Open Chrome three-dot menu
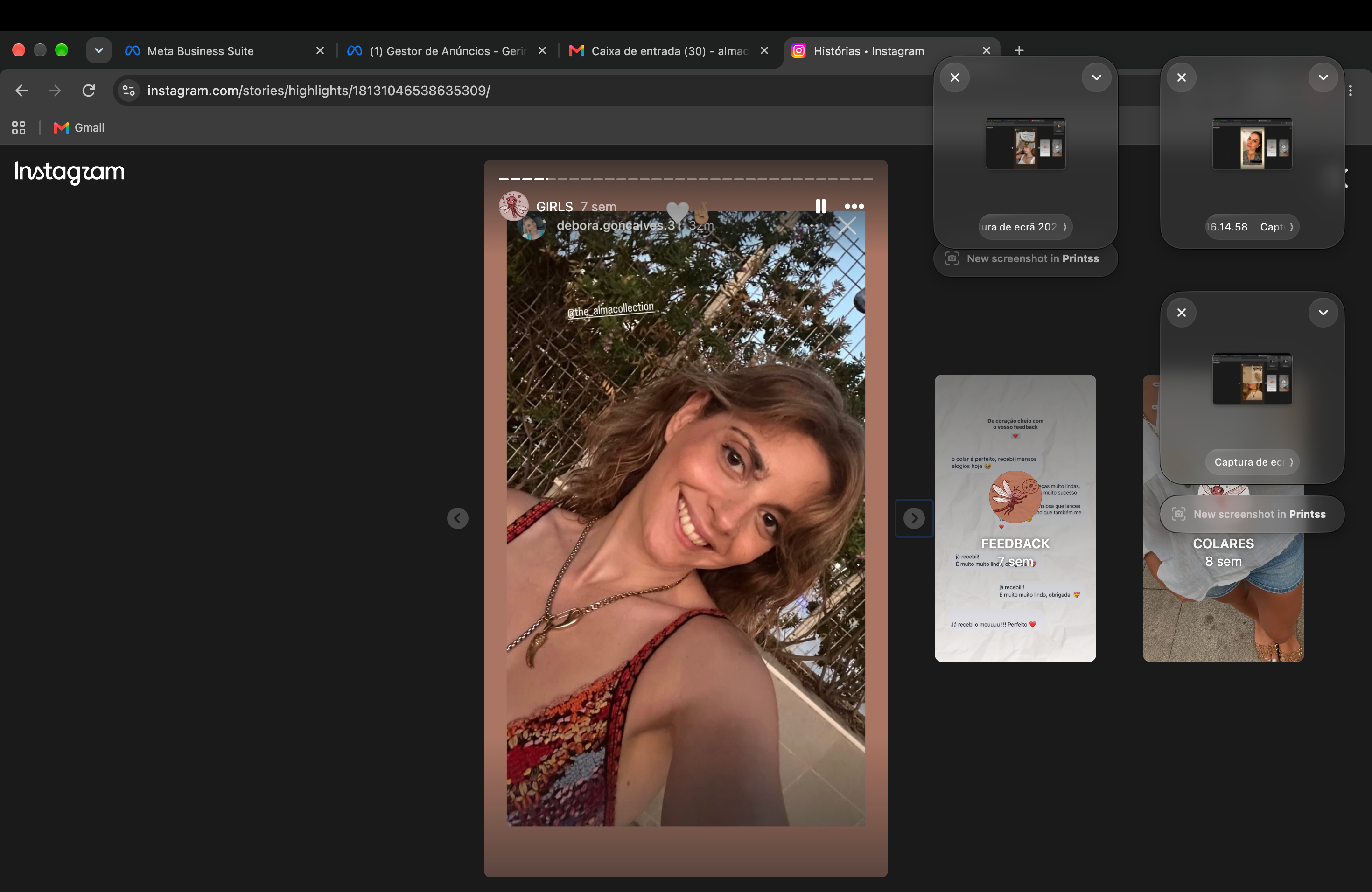 coord(1351,91)
